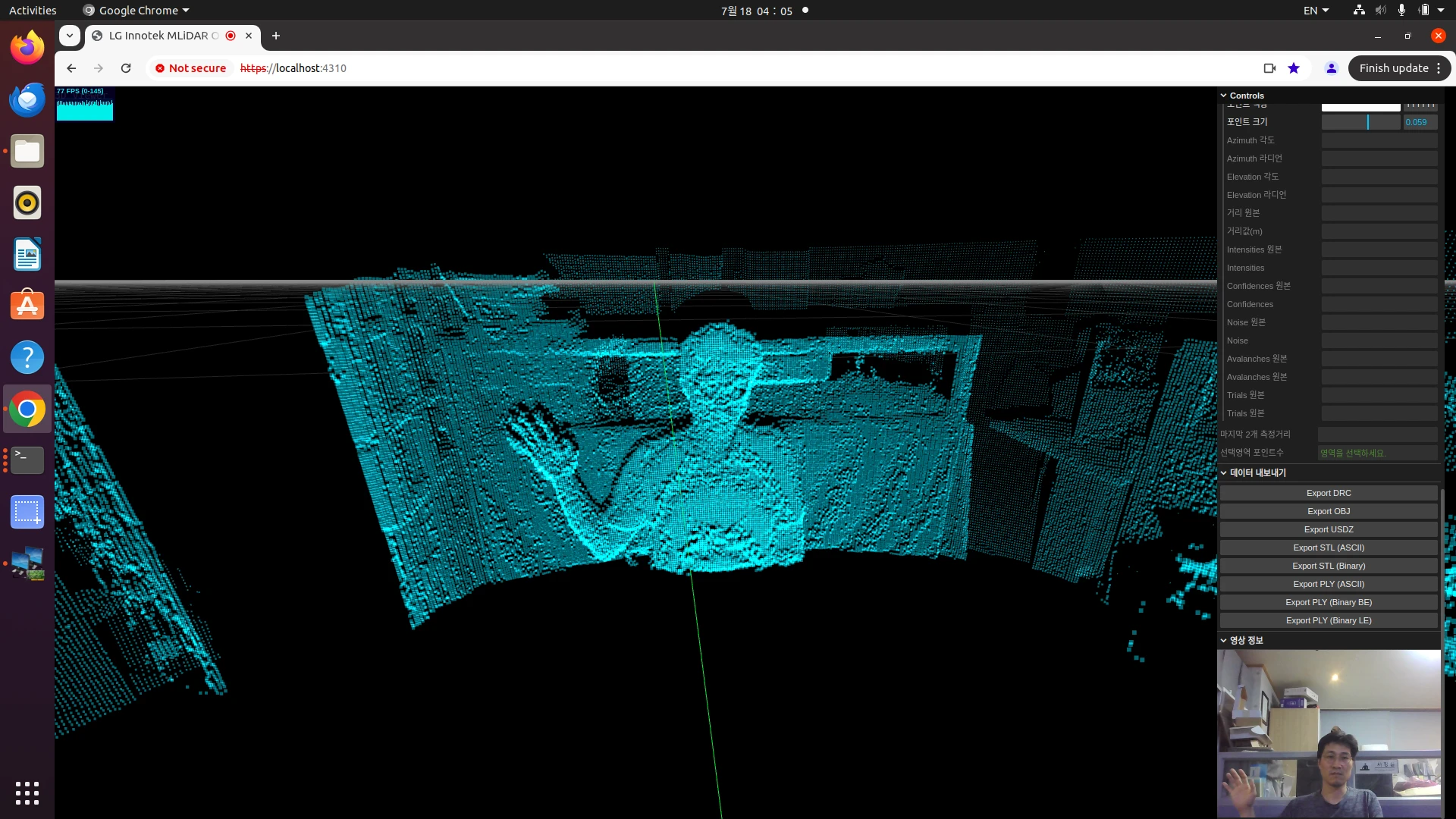Open the Activities overview
Image resolution: width=1456 pixels, height=819 pixels.
(33, 11)
